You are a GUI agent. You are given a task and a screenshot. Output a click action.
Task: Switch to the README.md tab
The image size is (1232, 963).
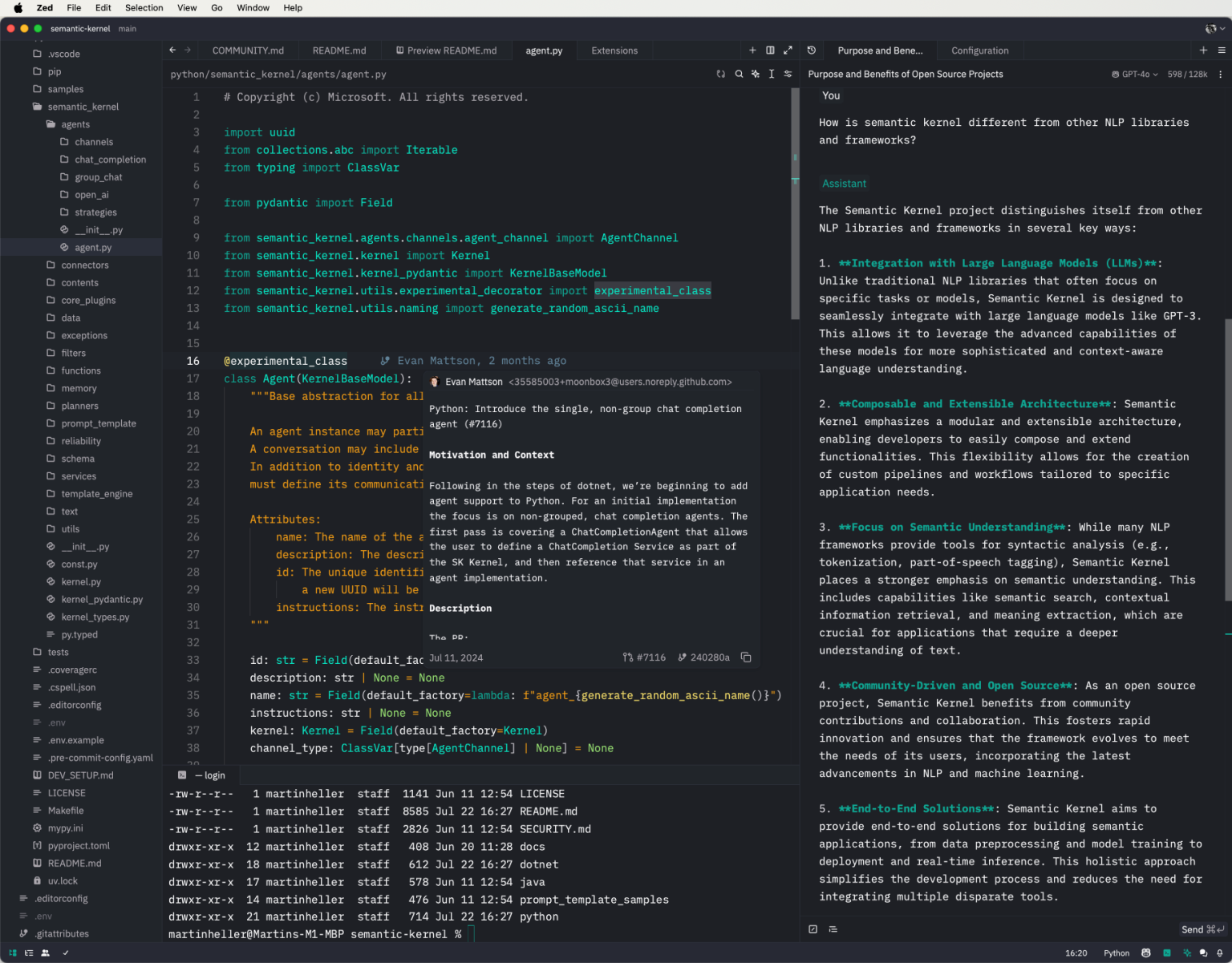tap(339, 50)
